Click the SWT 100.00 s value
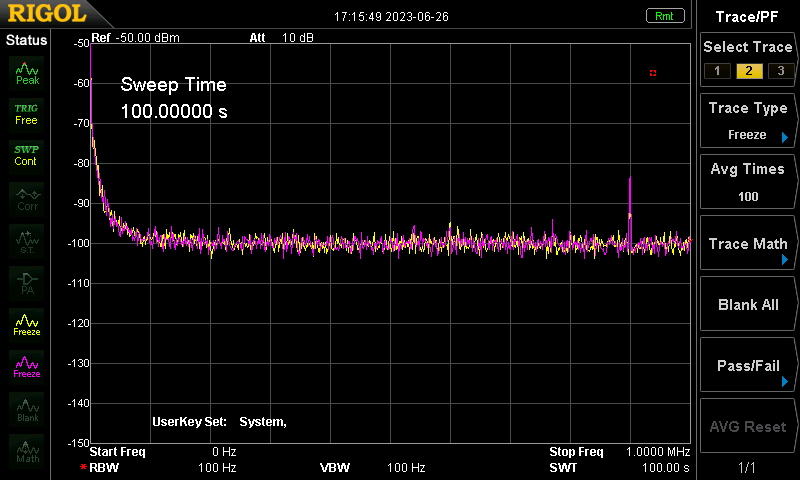 [665, 468]
